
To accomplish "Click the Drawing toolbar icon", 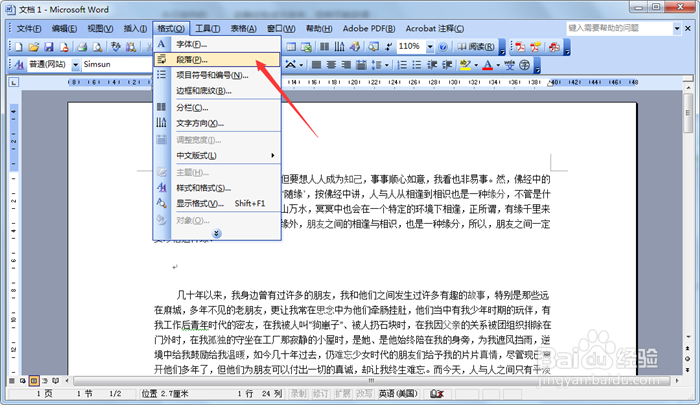I will click(354, 47).
